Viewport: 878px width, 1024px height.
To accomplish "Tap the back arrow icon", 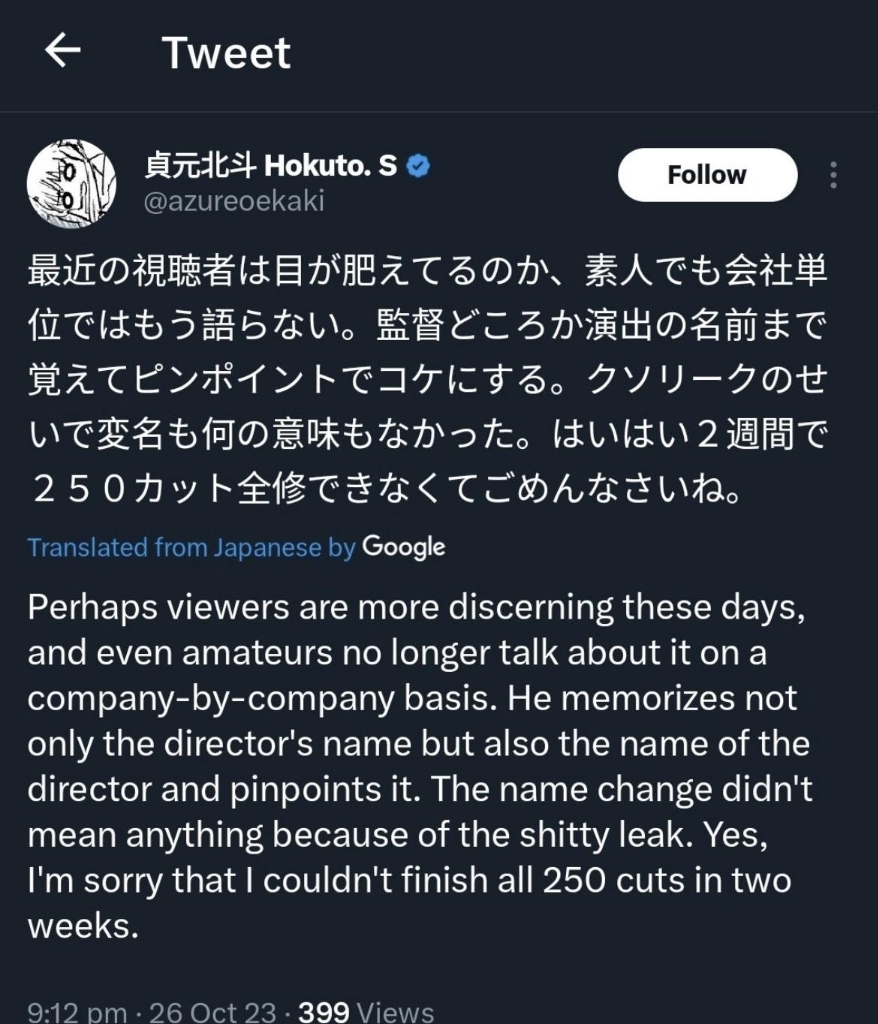I will (x=63, y=52).
